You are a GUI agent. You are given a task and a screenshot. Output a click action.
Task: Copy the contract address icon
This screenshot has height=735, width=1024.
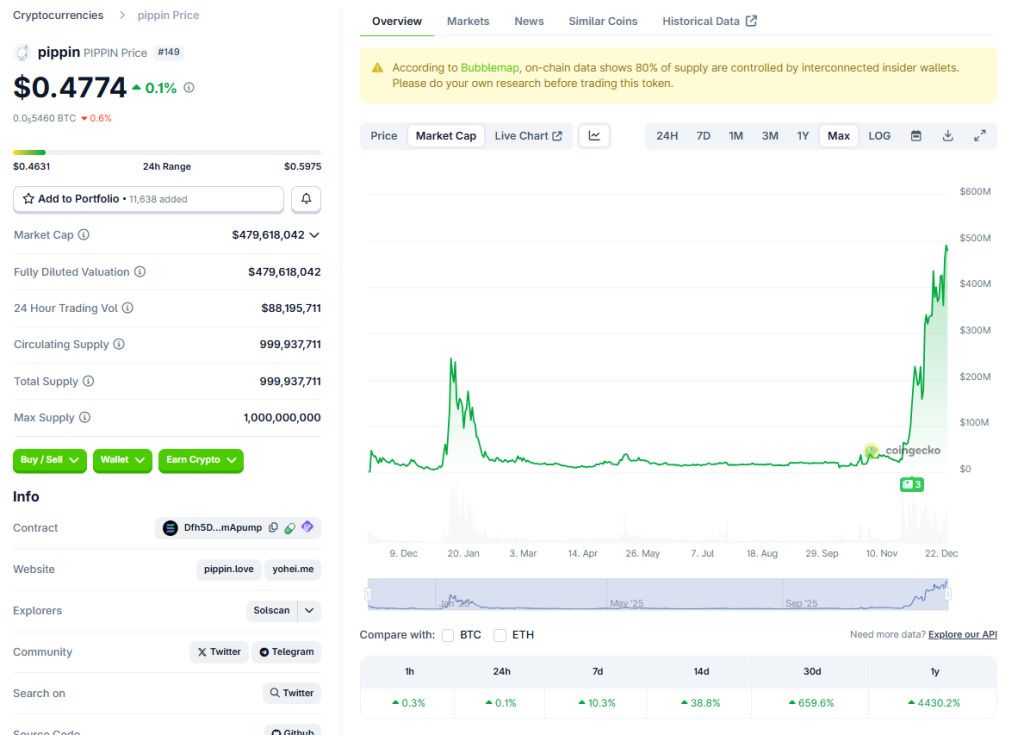(274, 528)
